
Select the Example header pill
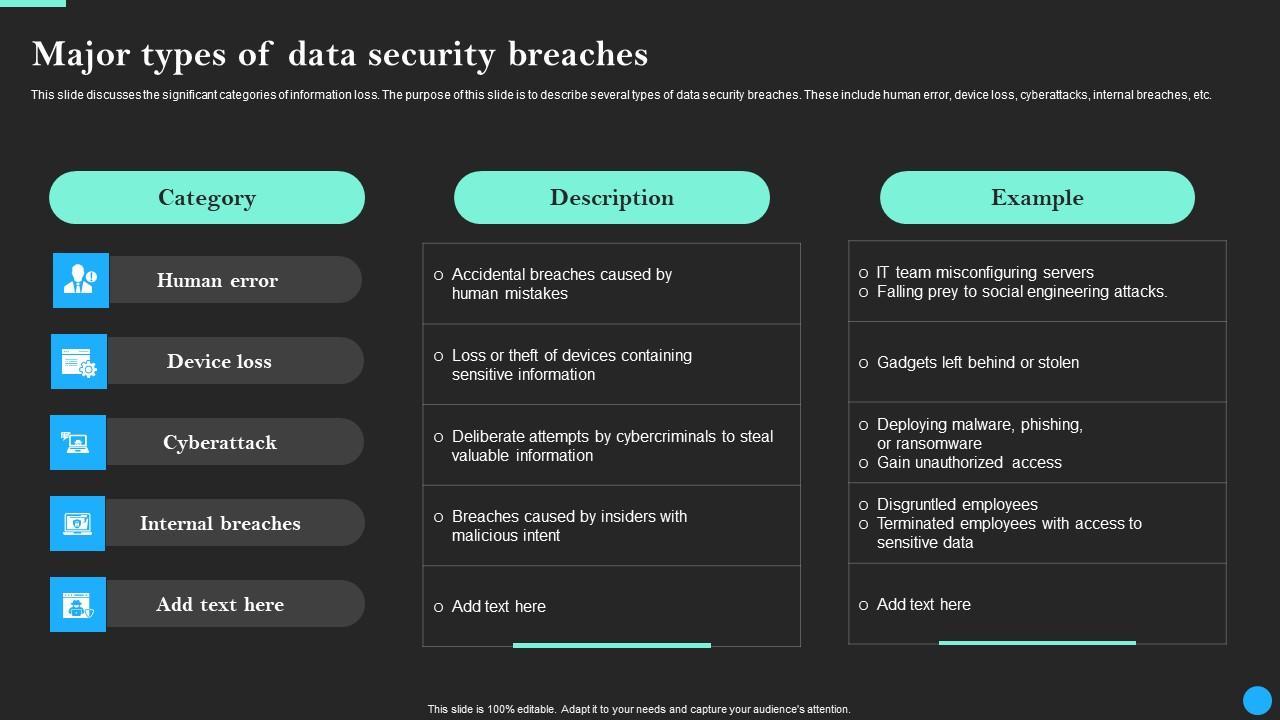point(1037,197)
